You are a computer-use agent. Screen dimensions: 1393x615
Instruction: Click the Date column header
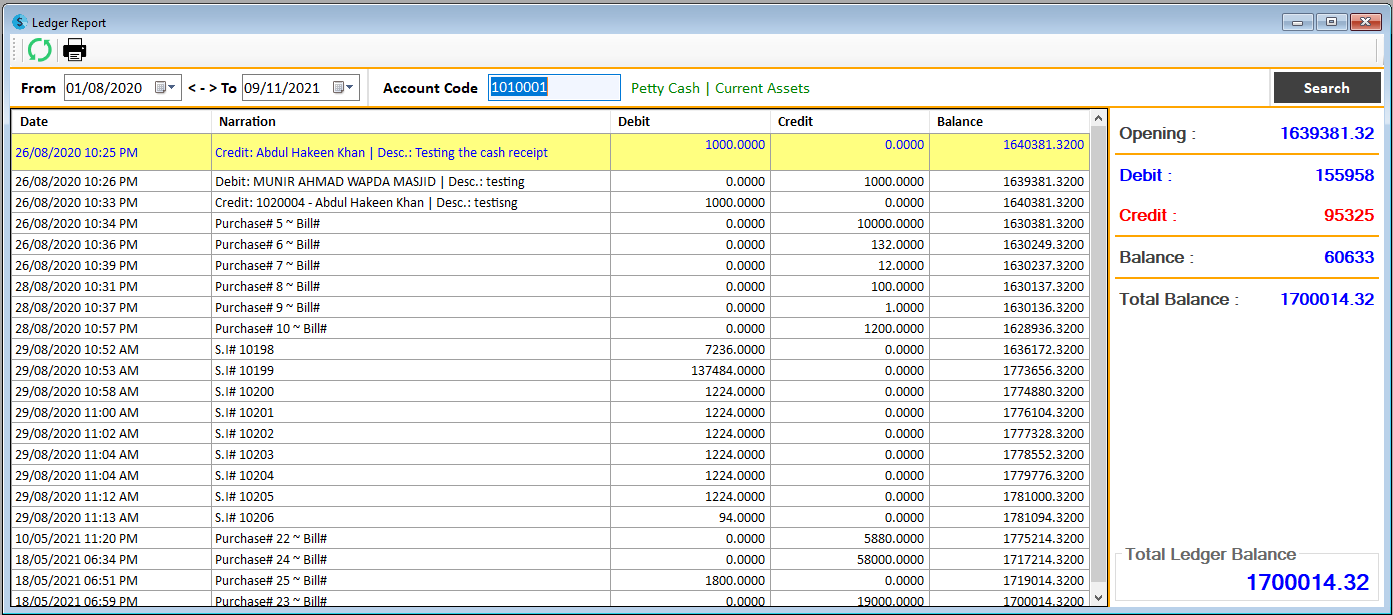pyautogui.click(x=112, y=121)
